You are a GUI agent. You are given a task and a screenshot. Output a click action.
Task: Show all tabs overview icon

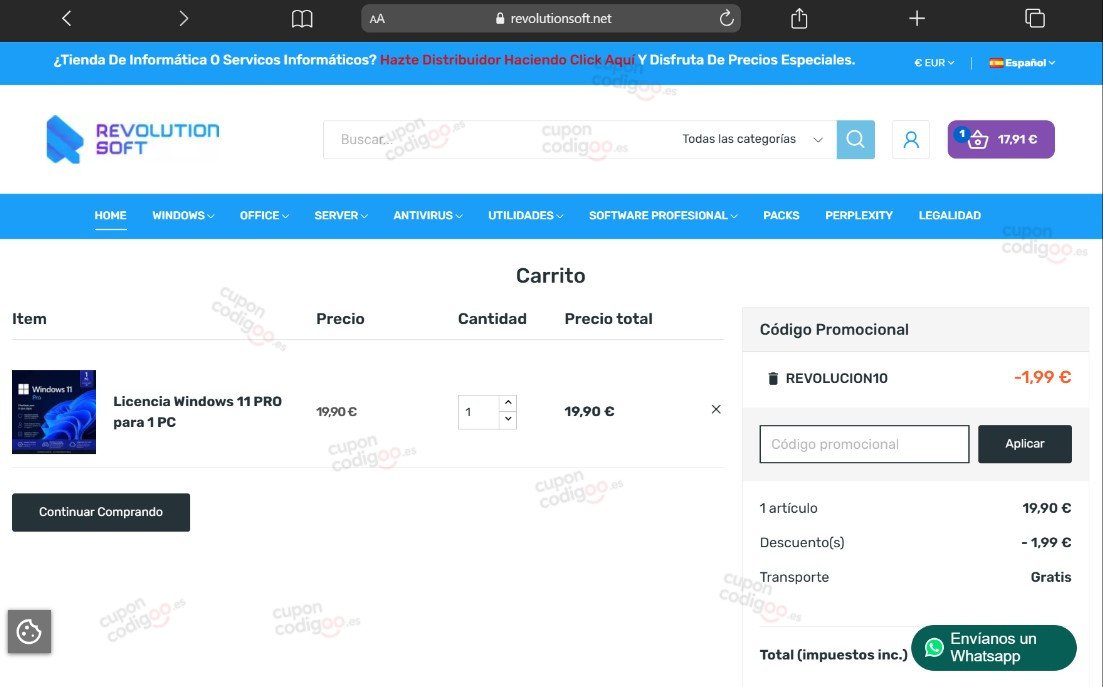[x=1035, y=18]
